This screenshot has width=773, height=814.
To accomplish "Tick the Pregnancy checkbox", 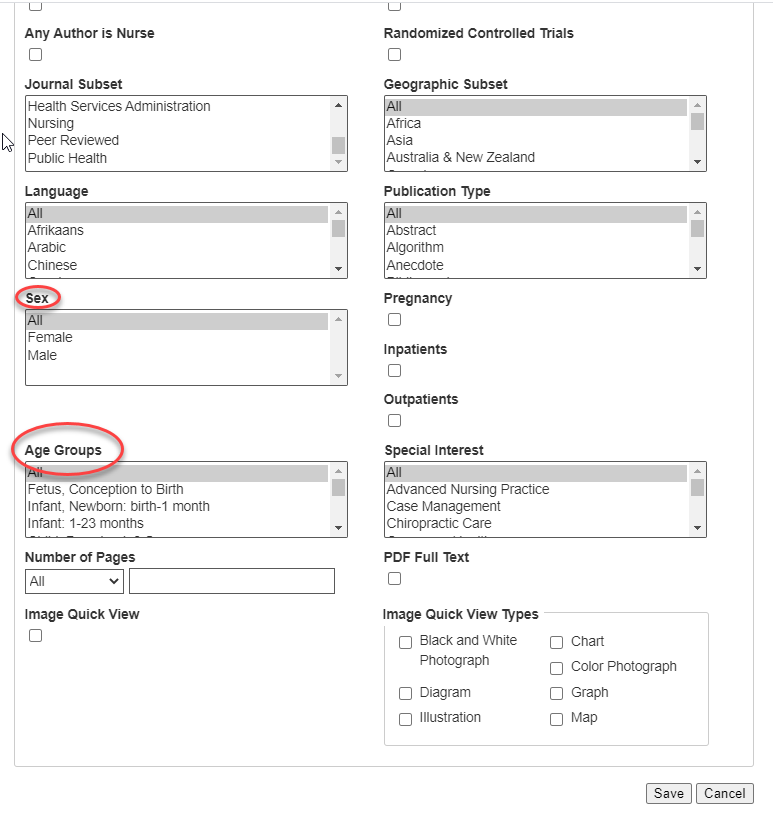I will point(395,320).
